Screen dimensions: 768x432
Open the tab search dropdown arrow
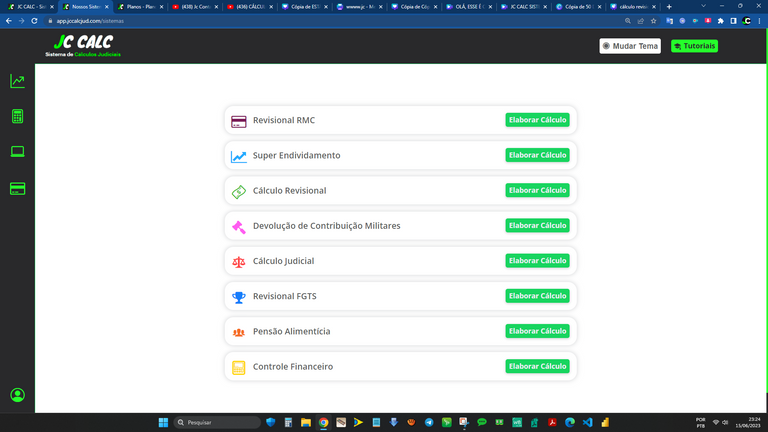[x=703, y=6]
